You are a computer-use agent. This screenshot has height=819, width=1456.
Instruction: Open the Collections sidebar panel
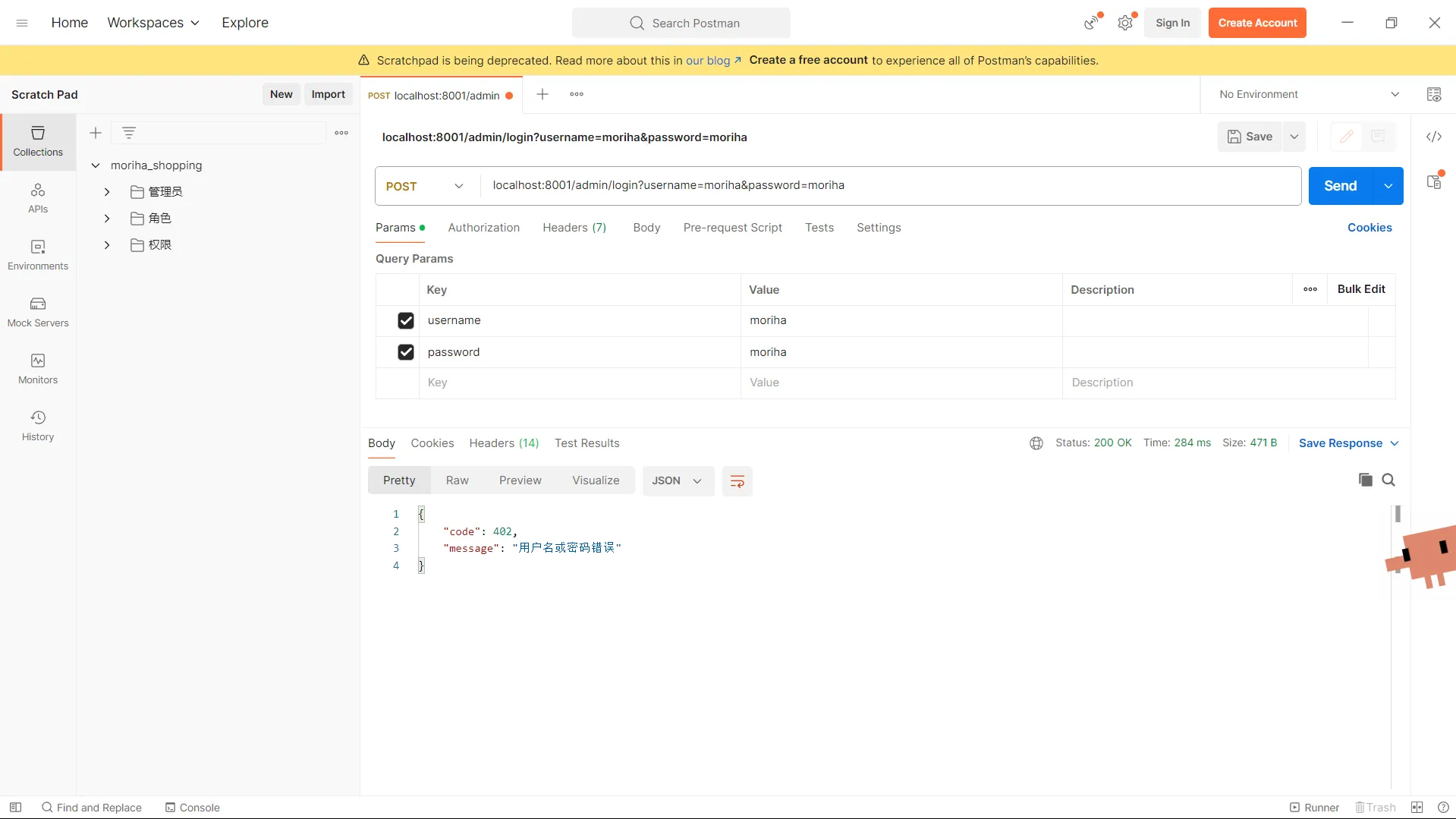tap(38, 142)
